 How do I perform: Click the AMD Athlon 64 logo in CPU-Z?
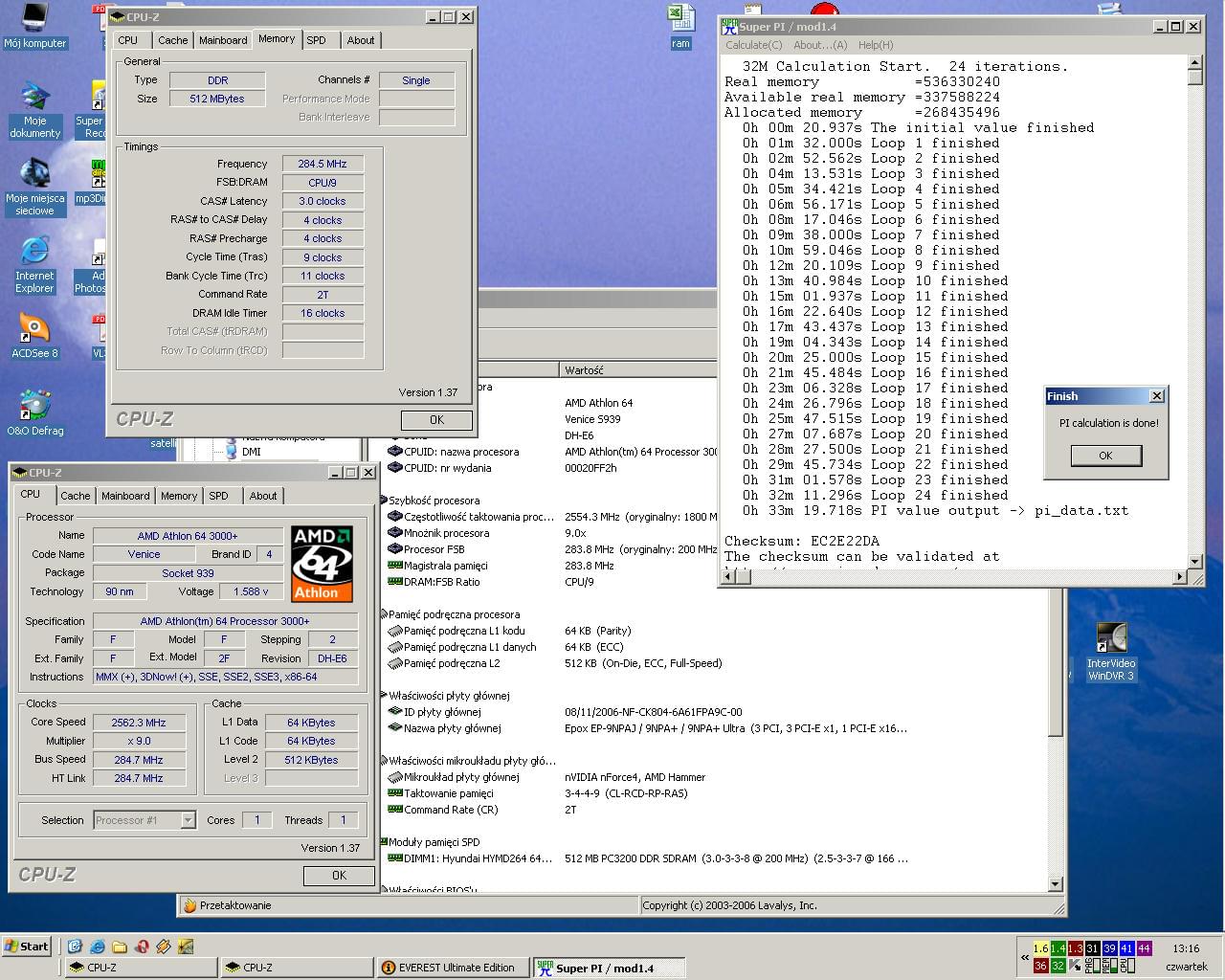322,564
